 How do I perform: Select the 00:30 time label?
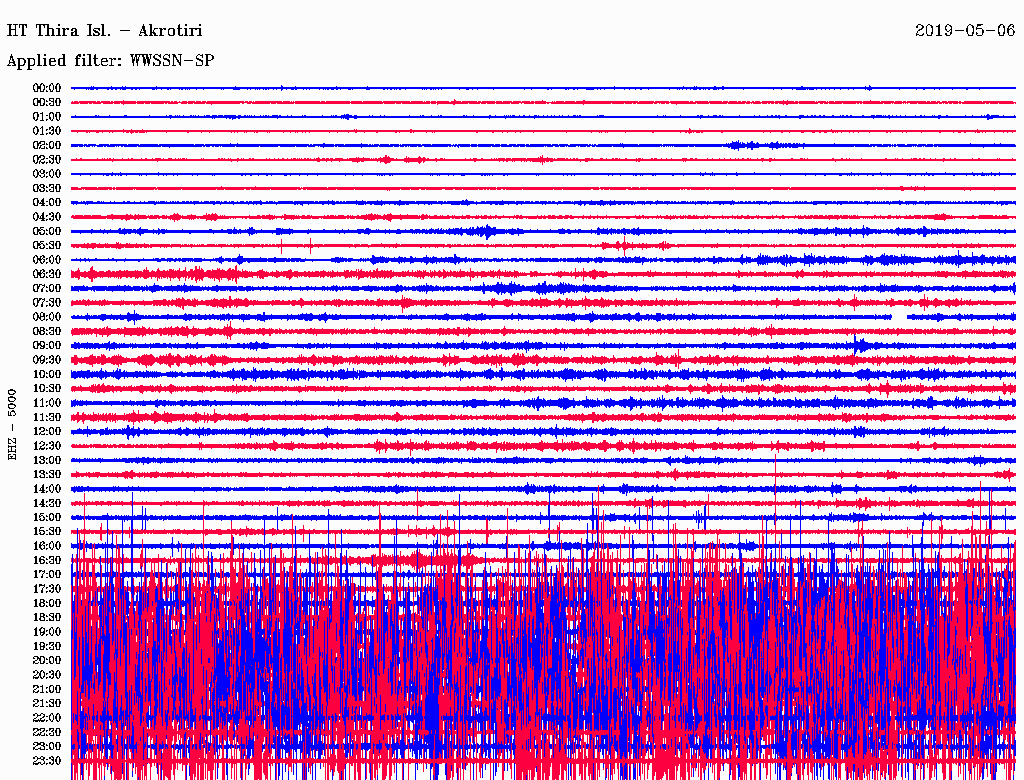[47, 102]
